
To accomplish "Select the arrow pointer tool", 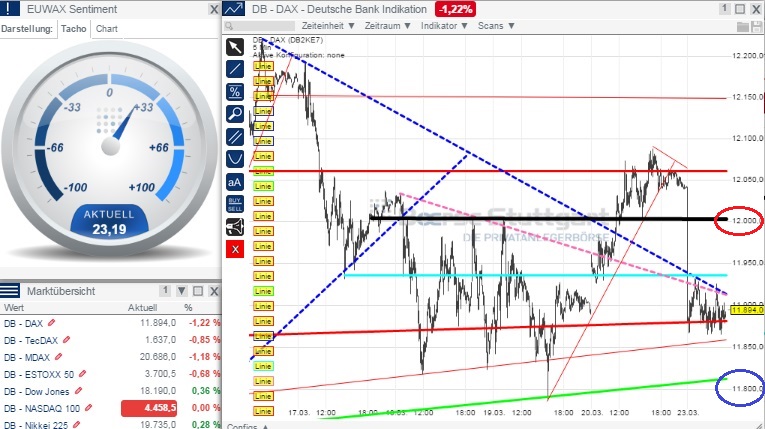I will (235, 47).
